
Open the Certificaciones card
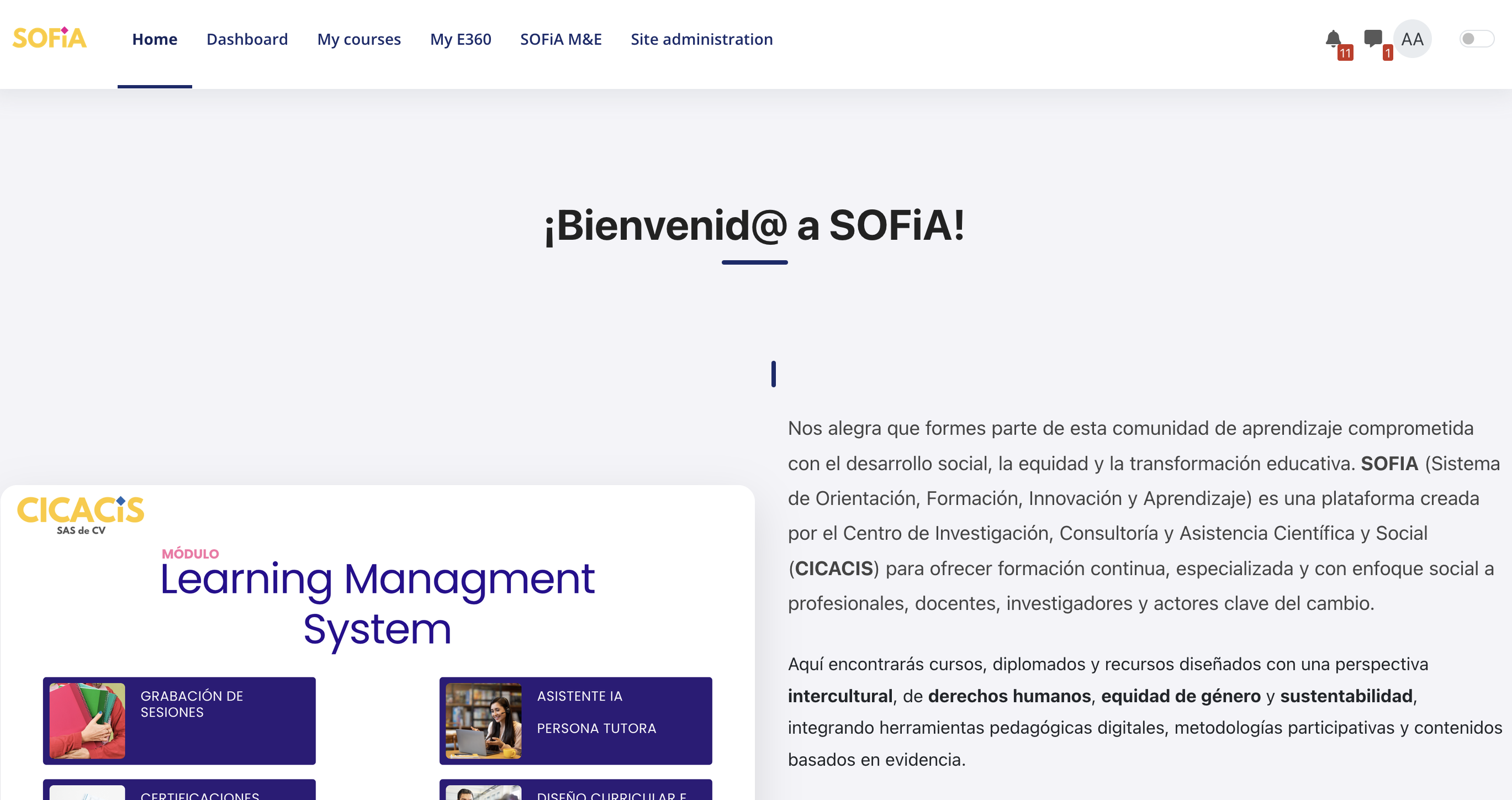point(179,790)
